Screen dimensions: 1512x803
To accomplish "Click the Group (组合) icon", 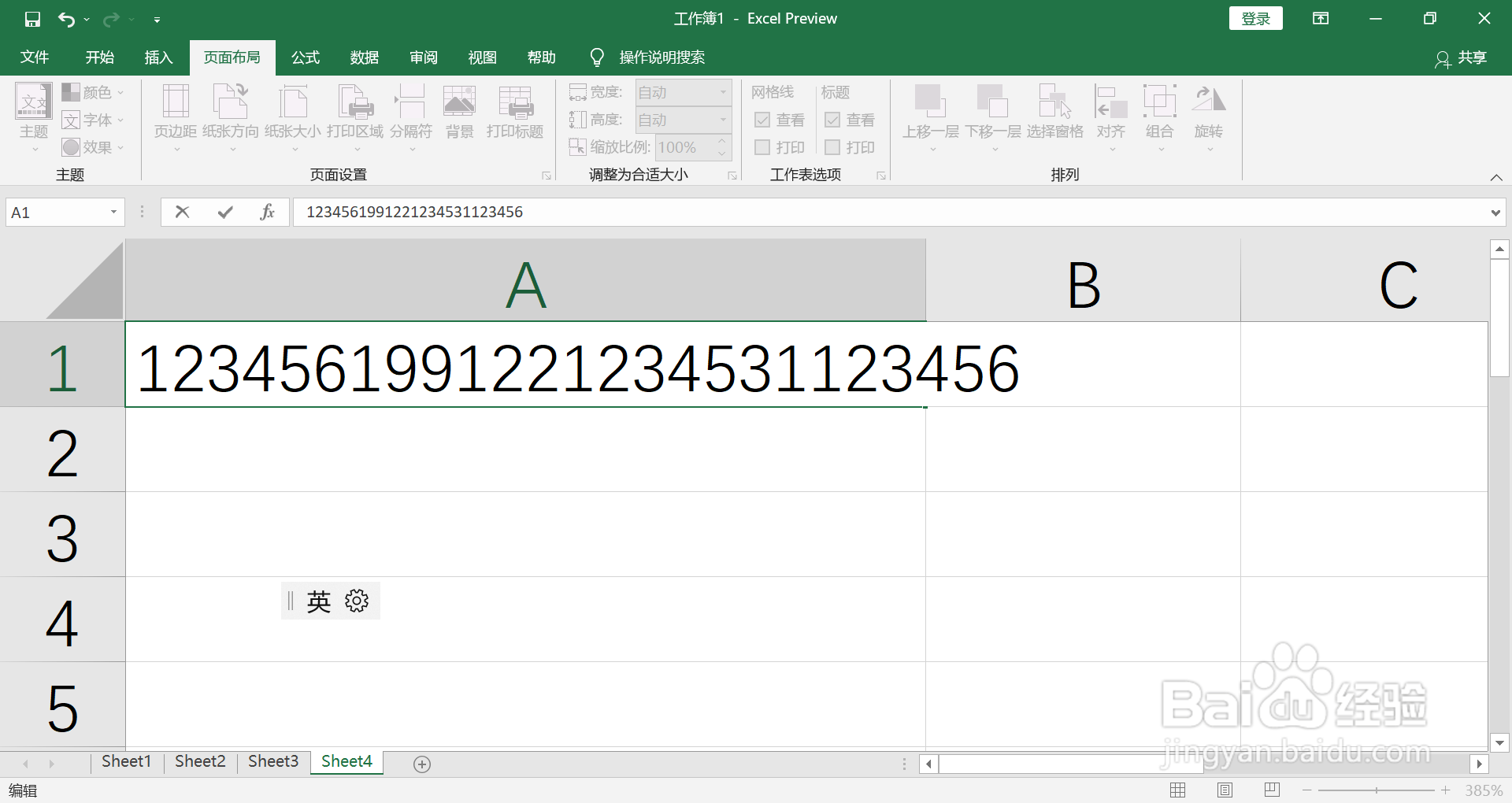I will coord(1159,101).
